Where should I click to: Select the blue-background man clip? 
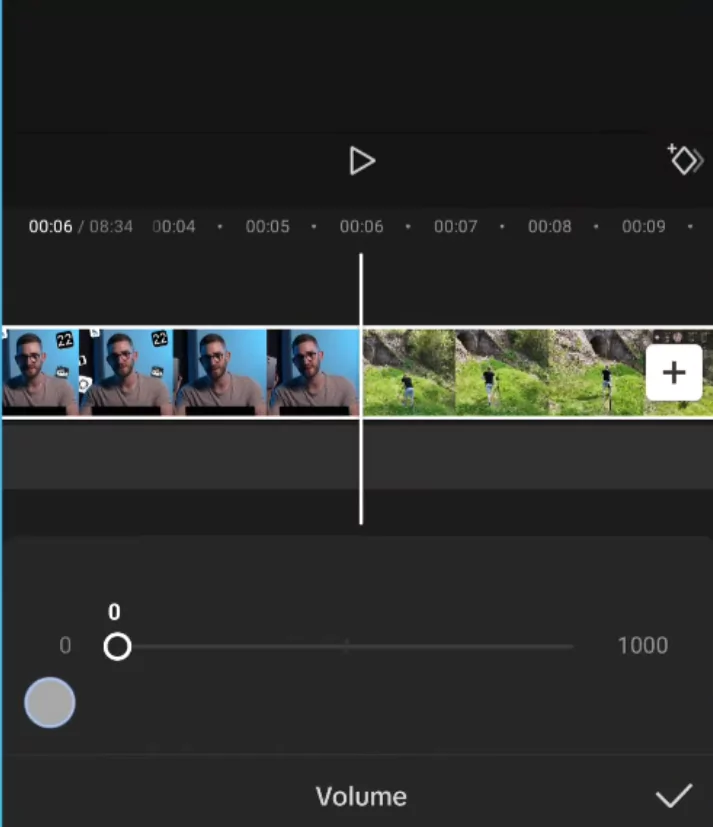[x=180, y=372]
